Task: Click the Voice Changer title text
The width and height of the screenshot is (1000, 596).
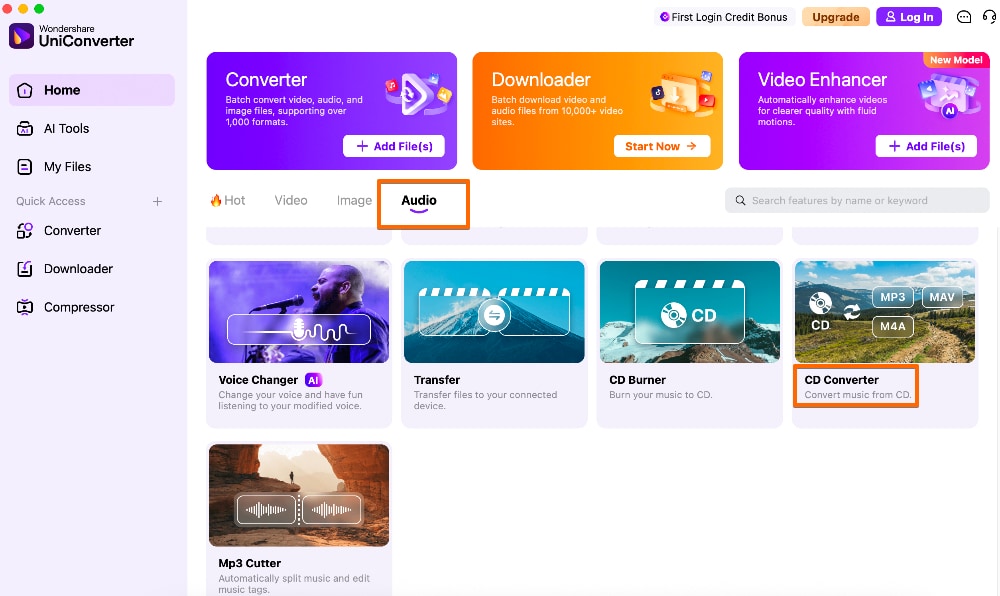Action: coord(258,380)
